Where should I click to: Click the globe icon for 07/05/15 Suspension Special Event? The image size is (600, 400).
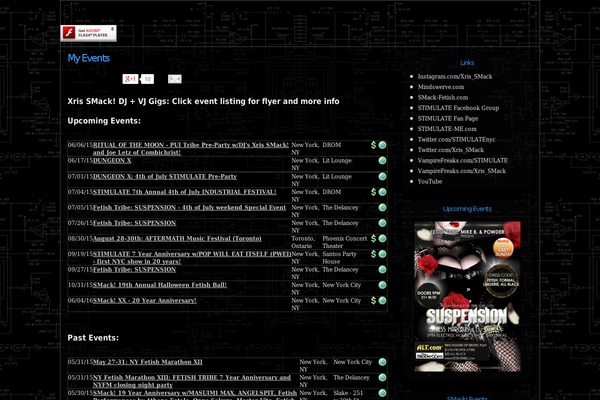point(382,207)
